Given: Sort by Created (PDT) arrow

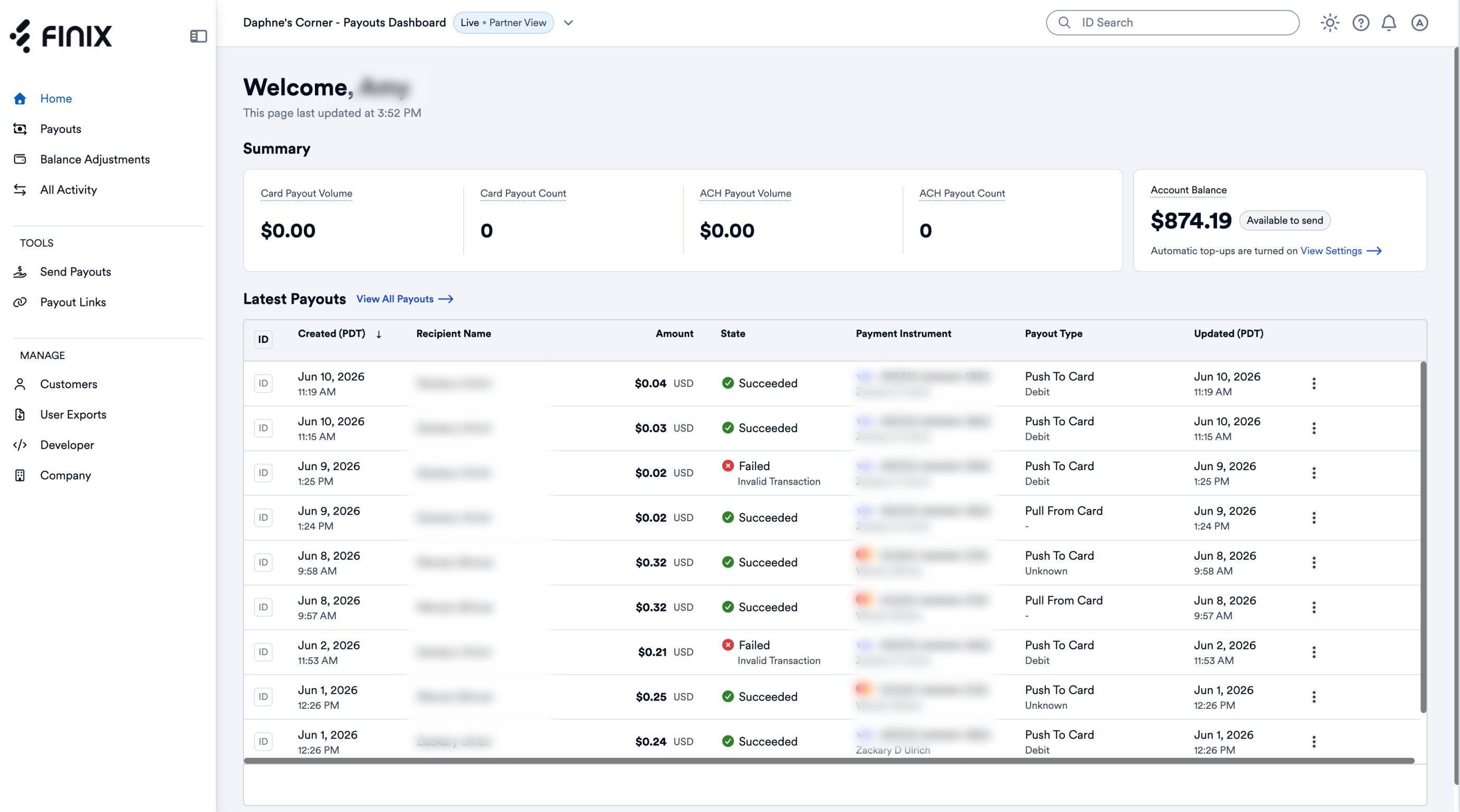Looking at the screenshot, I should coord(379,334).
